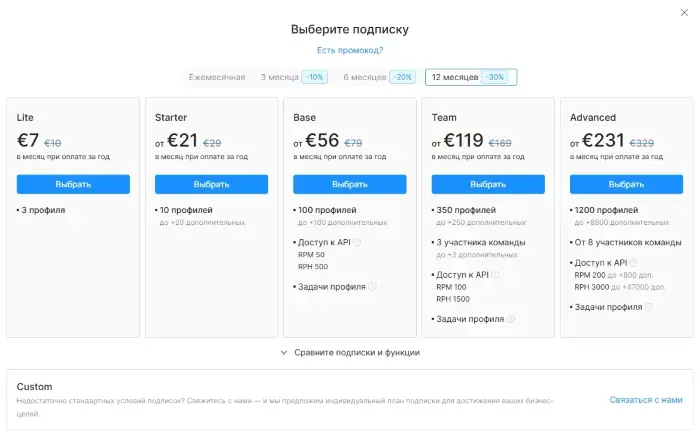700x447 pixels.
Task: Open help icon beside Team profile tasks
Action: point(511,319)
